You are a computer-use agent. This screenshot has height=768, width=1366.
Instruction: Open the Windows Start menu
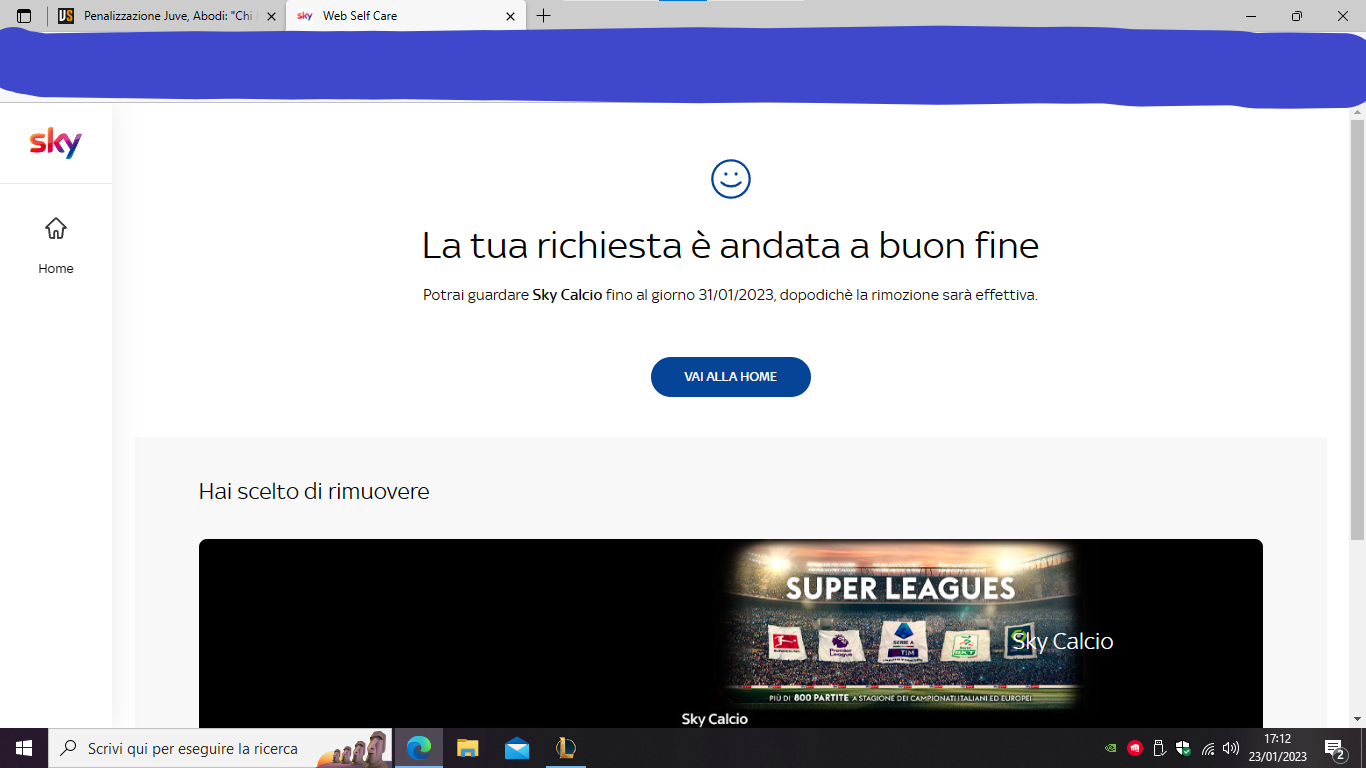click(x=24, y=748)
